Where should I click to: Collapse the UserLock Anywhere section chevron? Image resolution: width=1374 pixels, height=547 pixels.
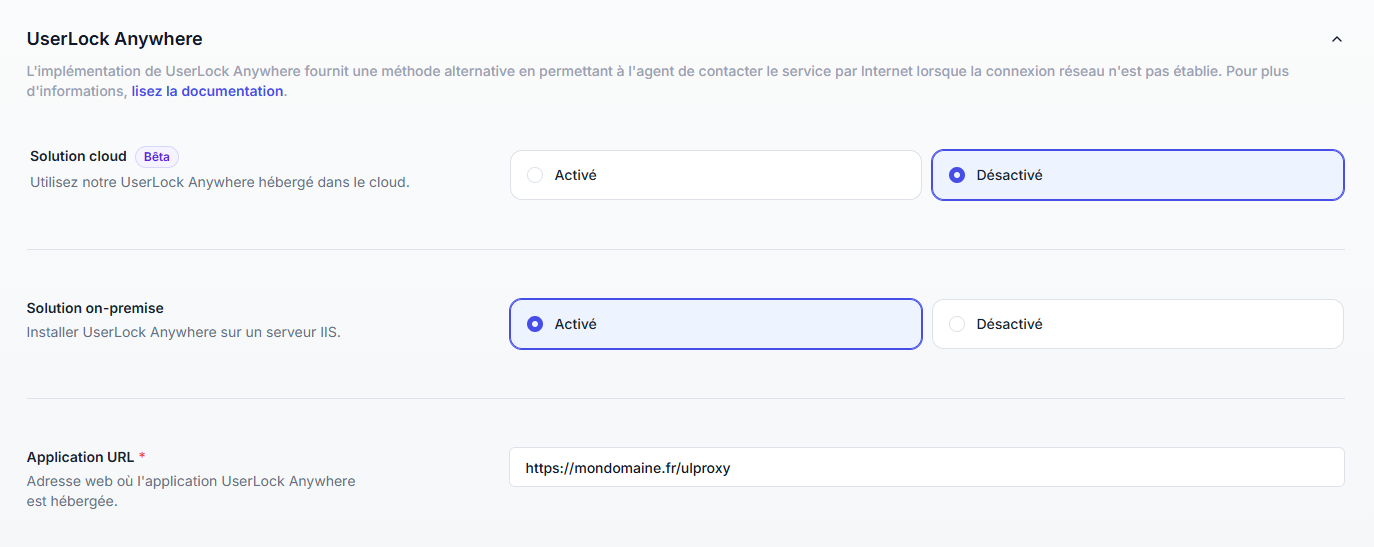1336,40
